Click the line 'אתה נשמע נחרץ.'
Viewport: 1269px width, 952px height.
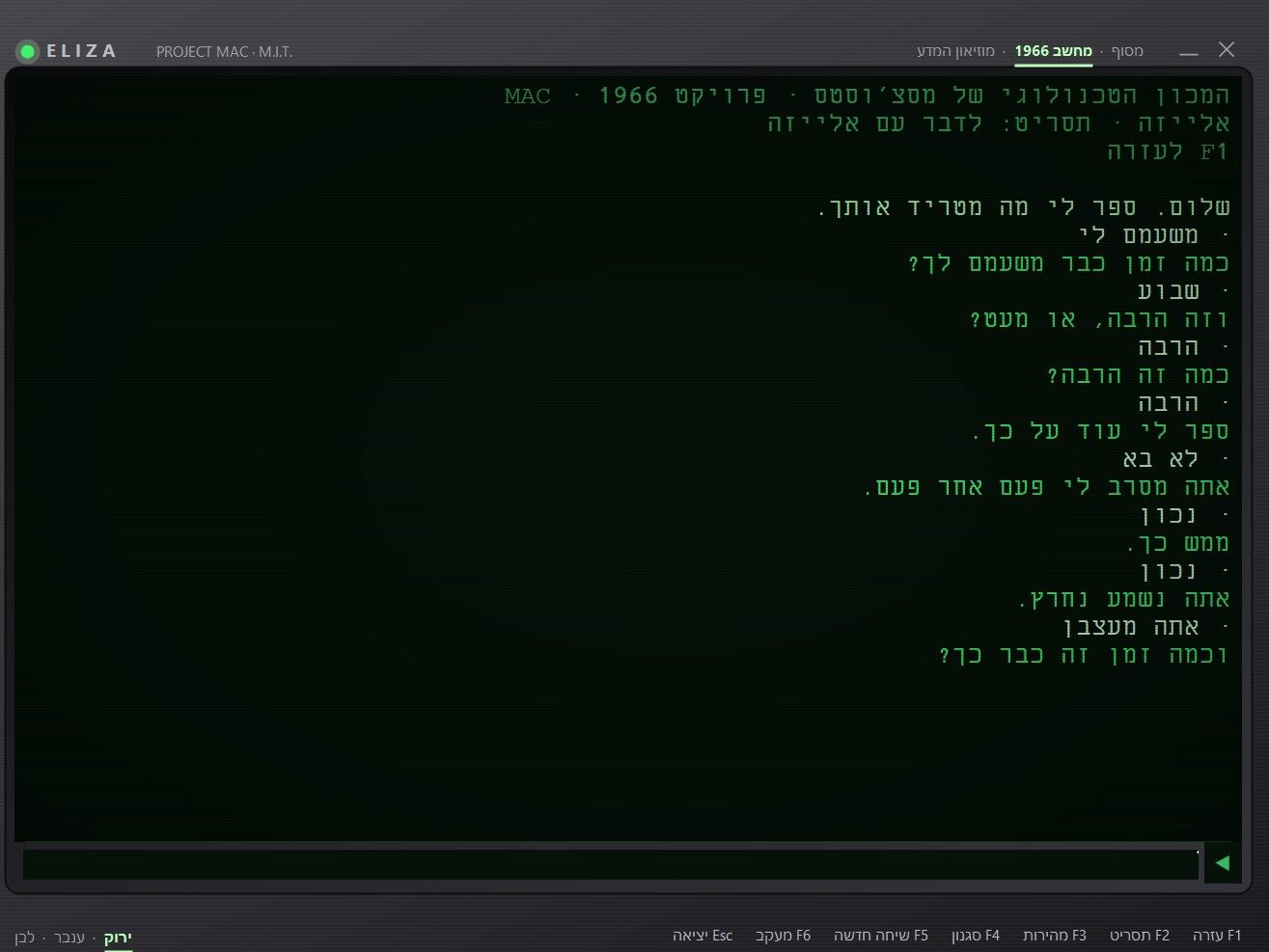(1124, 599)
